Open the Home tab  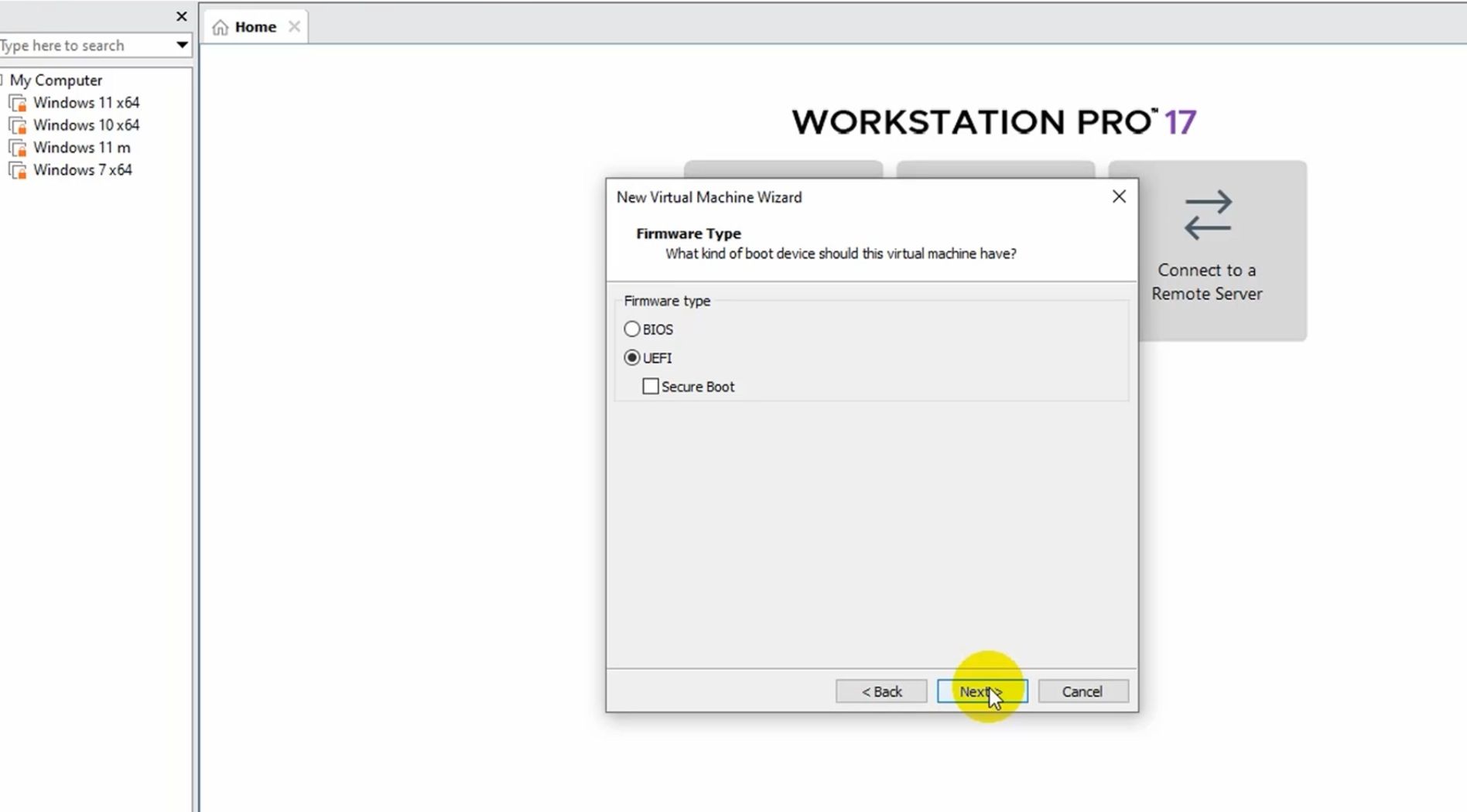tap(255, 27)
